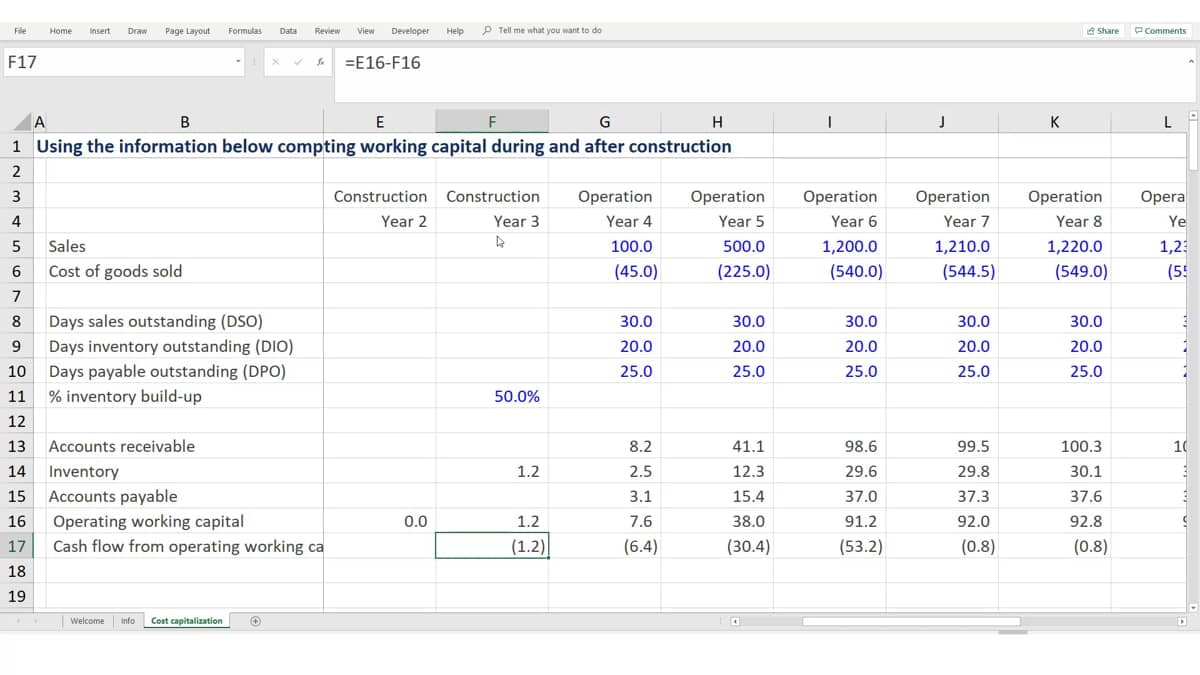Click the vertical scrollbar thumb
Screen dimensions: 1200x675
point(1191,148)
